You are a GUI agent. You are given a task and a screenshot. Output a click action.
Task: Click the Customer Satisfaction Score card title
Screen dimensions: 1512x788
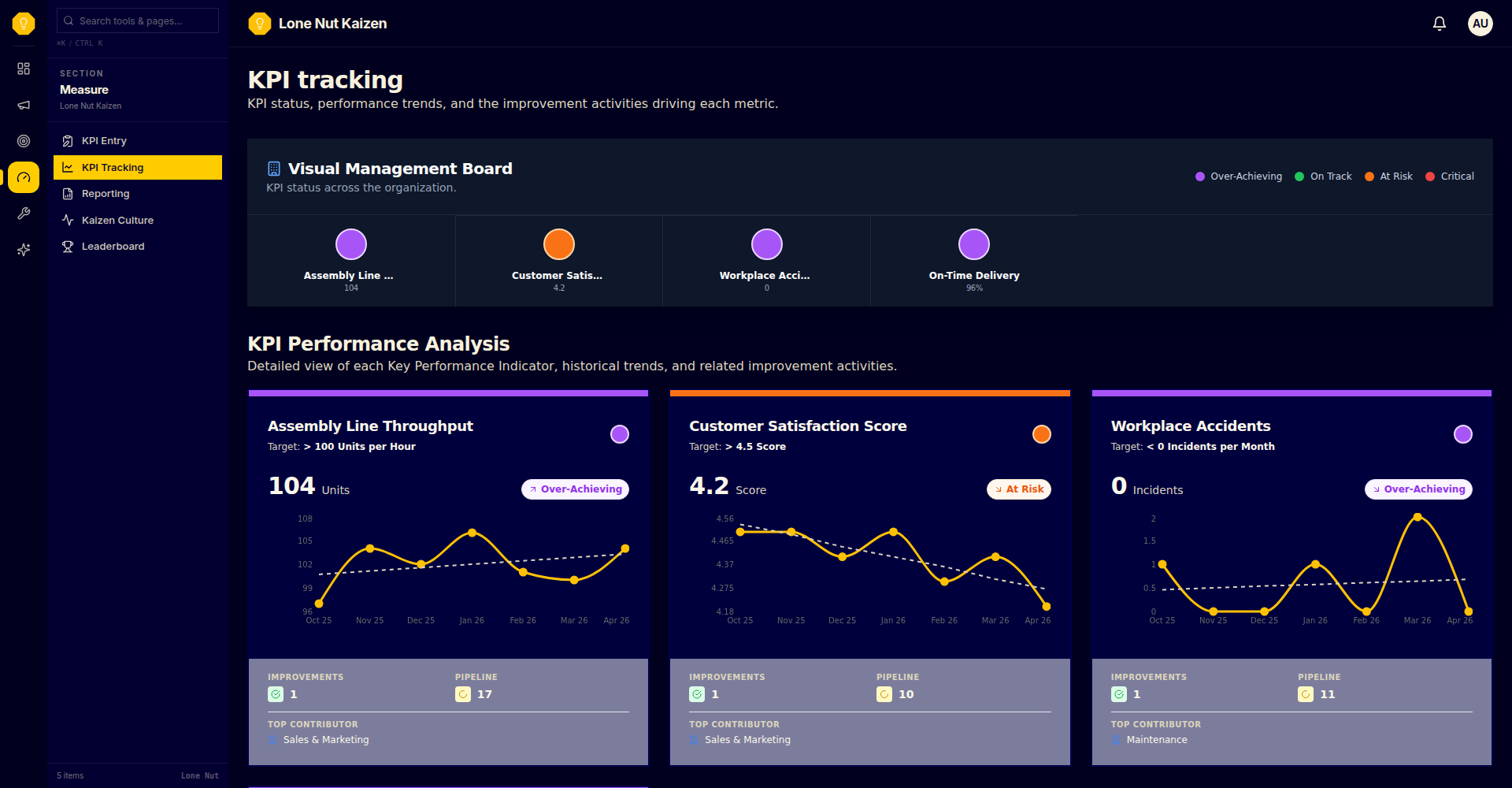[798, 426]
